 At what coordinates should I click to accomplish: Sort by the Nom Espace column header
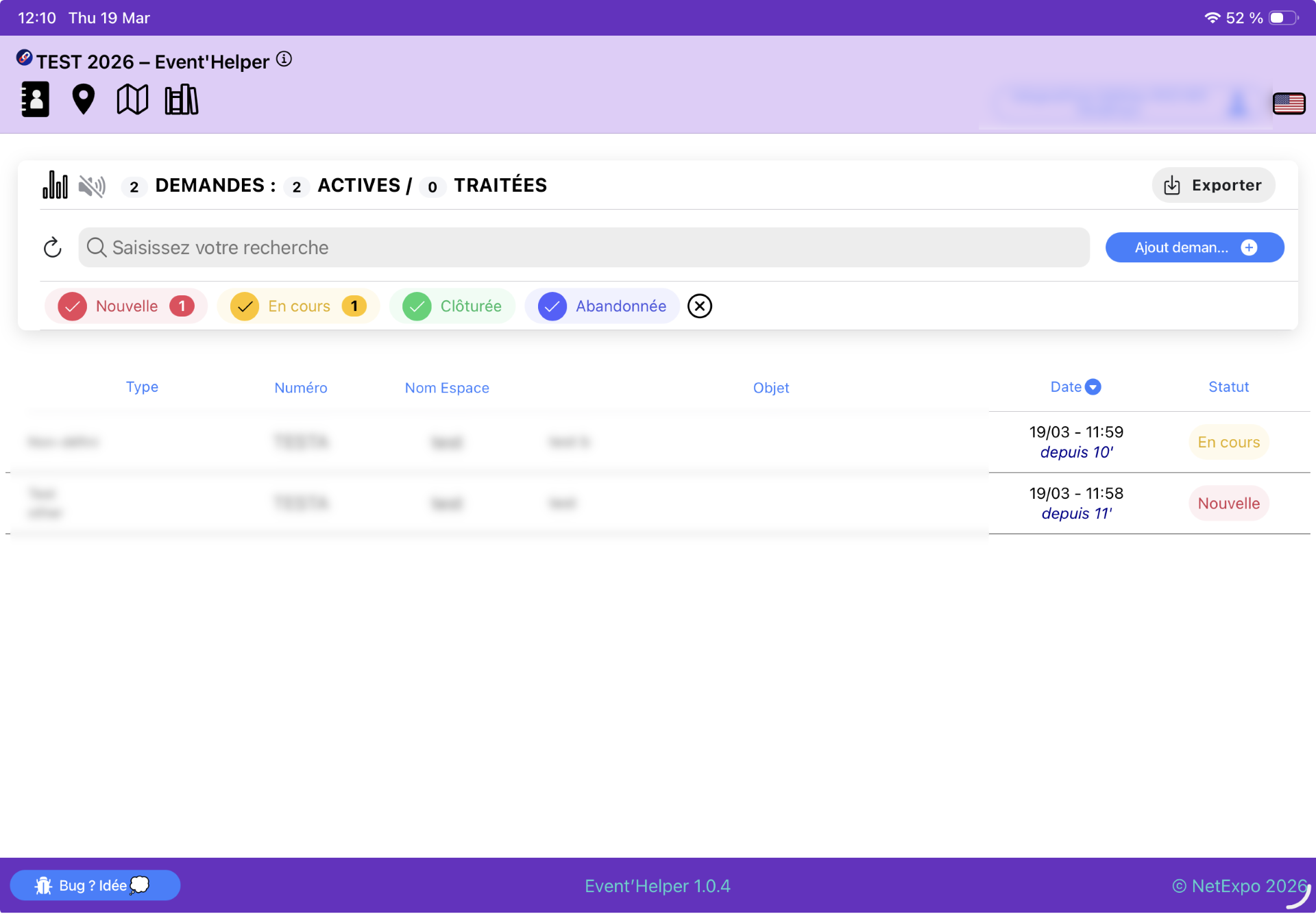tap(447, 387)
